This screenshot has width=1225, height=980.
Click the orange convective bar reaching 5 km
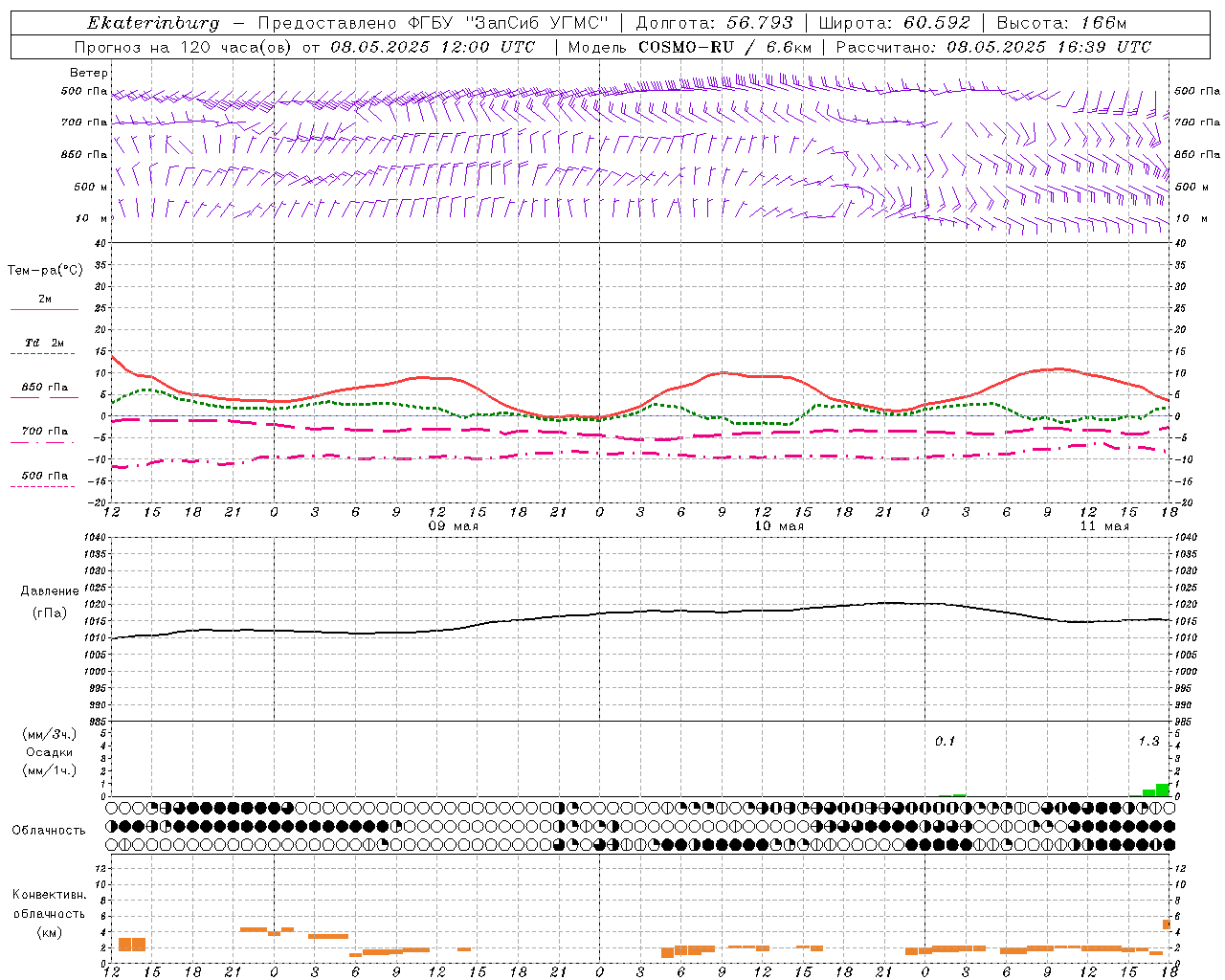[x=1167, y=924]
